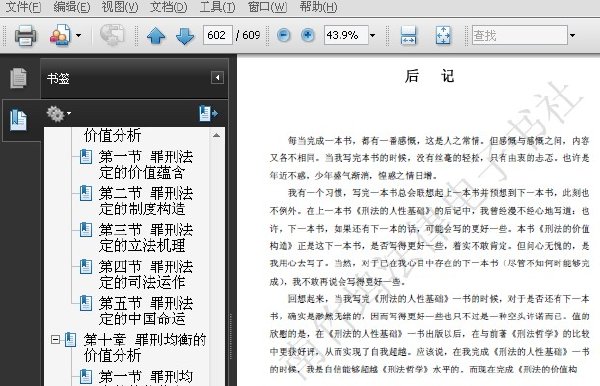Collapse the 书签 panel with arrow button
Viewport: 600px width, 386px height.
coord(217,78)
